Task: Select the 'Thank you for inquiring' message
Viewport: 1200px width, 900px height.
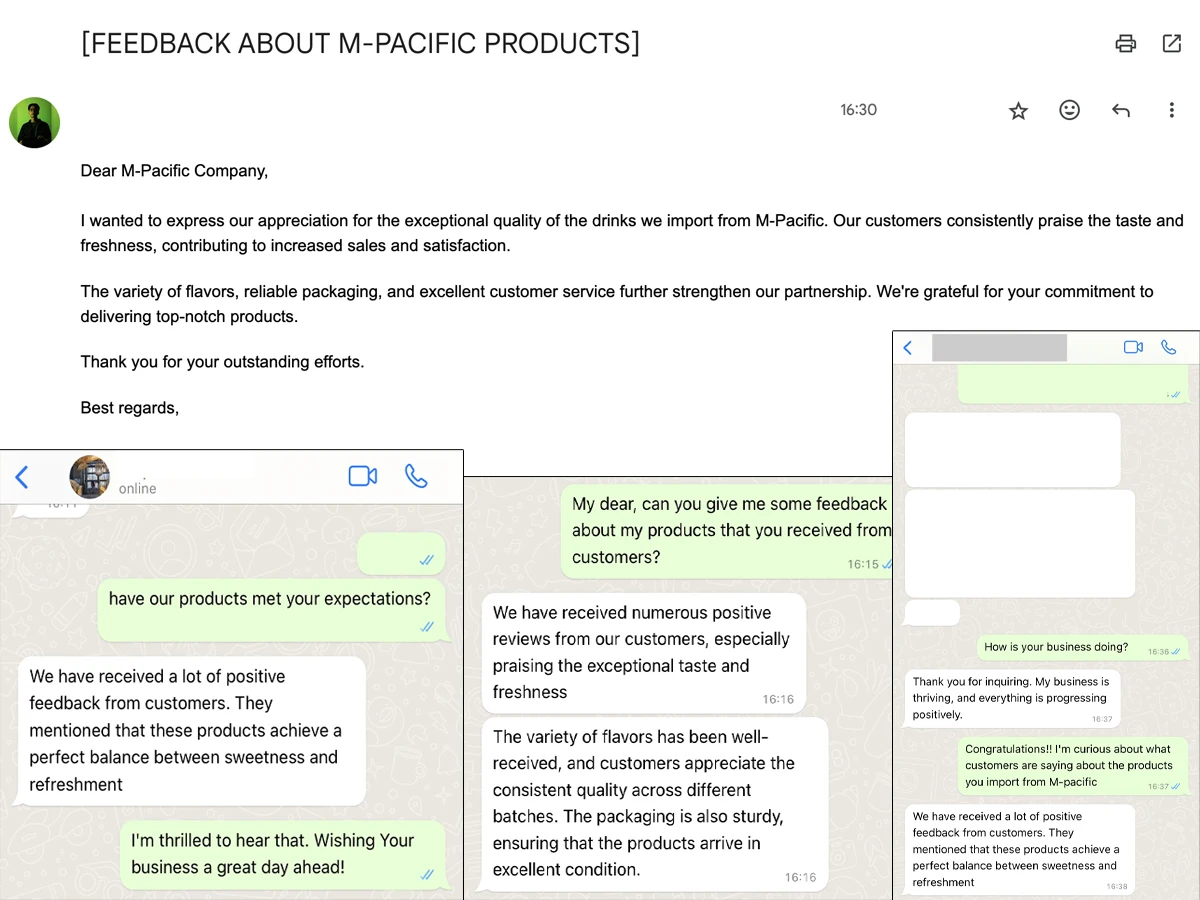Action: [1012, 698]
